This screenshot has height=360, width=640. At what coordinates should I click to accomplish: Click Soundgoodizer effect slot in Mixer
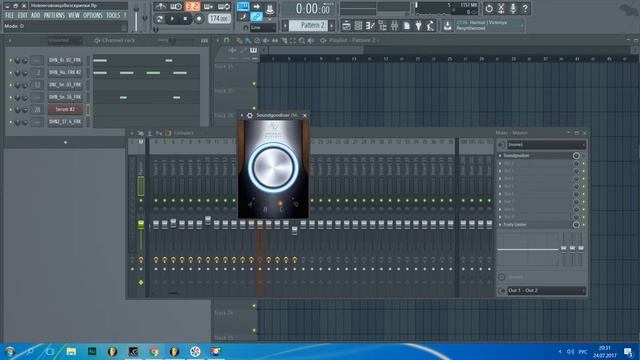coord(535,156)
